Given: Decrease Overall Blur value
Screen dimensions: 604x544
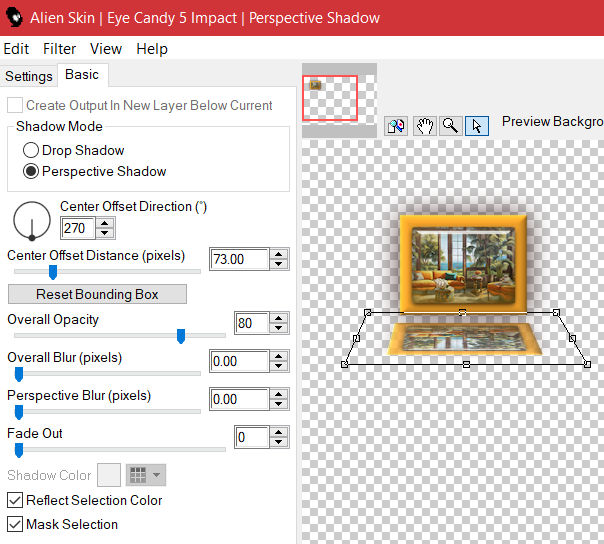Looking at the screenshot, I should pos(279,366).
